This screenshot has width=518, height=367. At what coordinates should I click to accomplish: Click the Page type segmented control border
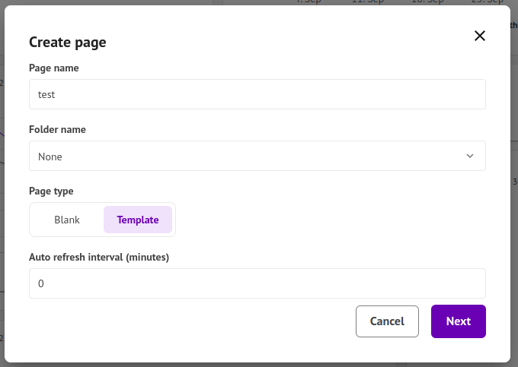coord(102,203)
